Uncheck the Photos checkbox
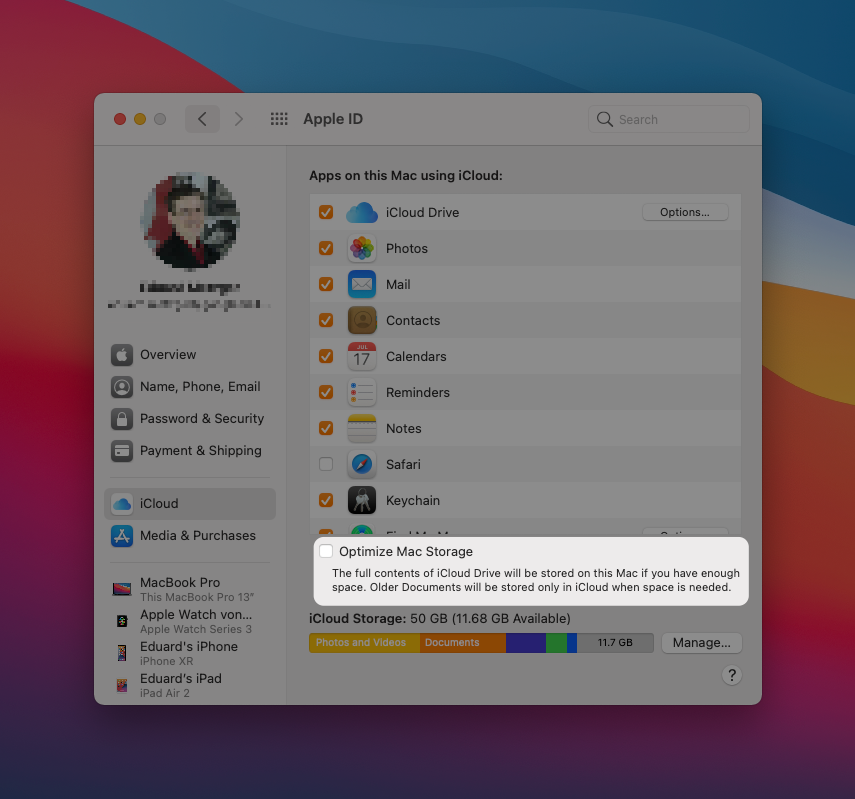The image size is (855, 799). click(x=326, y=248)
